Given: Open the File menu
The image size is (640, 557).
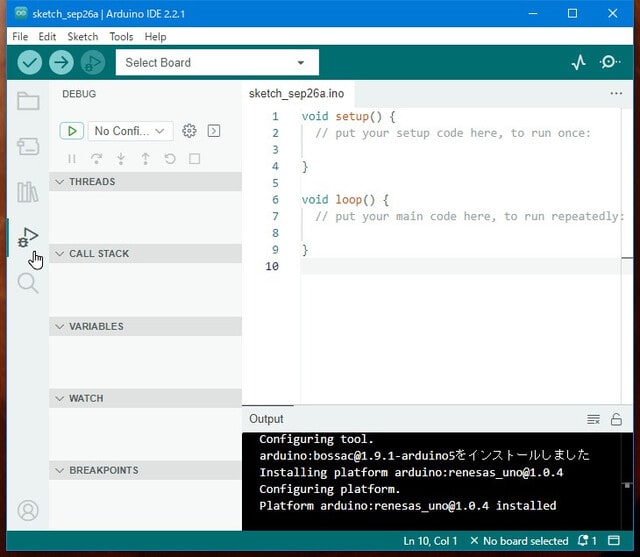Looking at the screenshot, I should [20, 37].
